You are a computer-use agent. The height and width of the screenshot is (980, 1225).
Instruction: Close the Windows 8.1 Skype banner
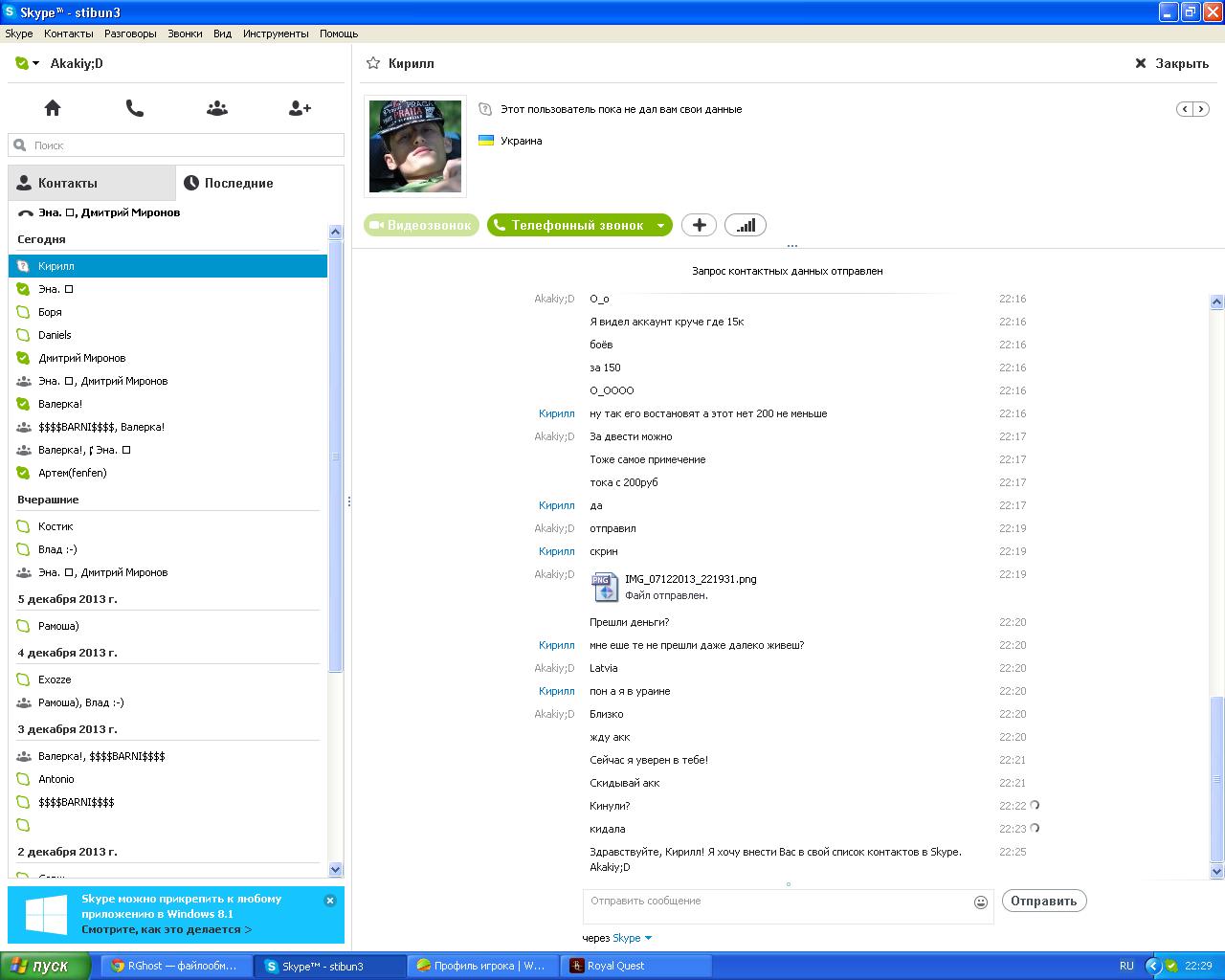tap(330, 901)
